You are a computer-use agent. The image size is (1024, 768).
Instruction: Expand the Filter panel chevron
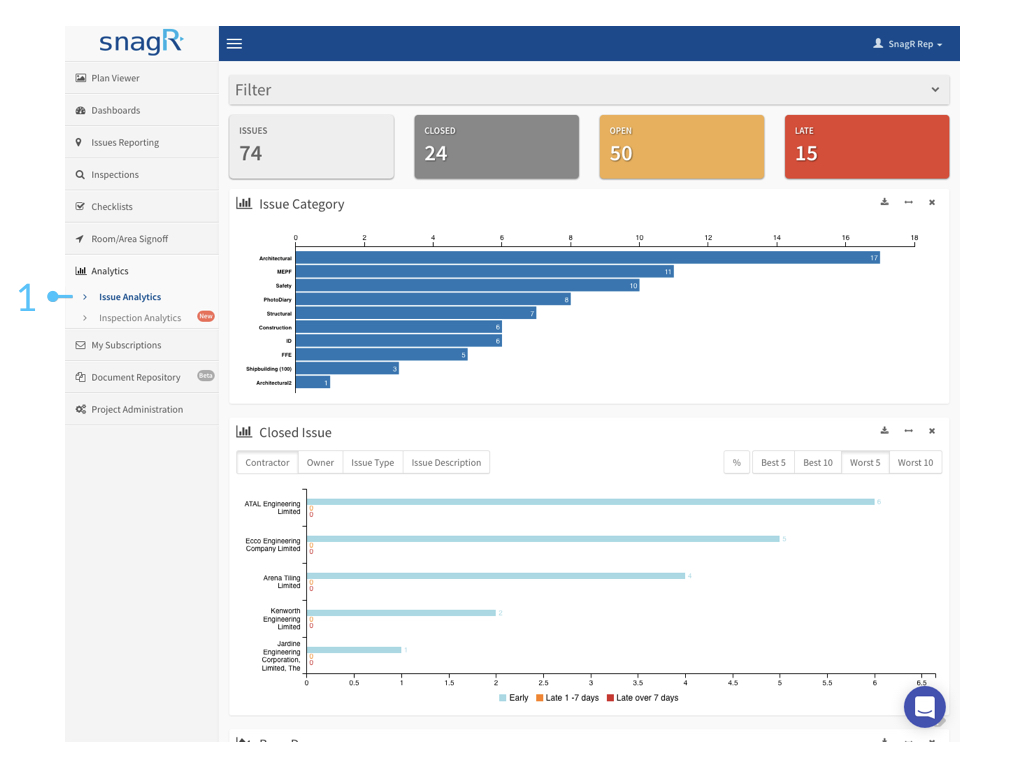935,89
